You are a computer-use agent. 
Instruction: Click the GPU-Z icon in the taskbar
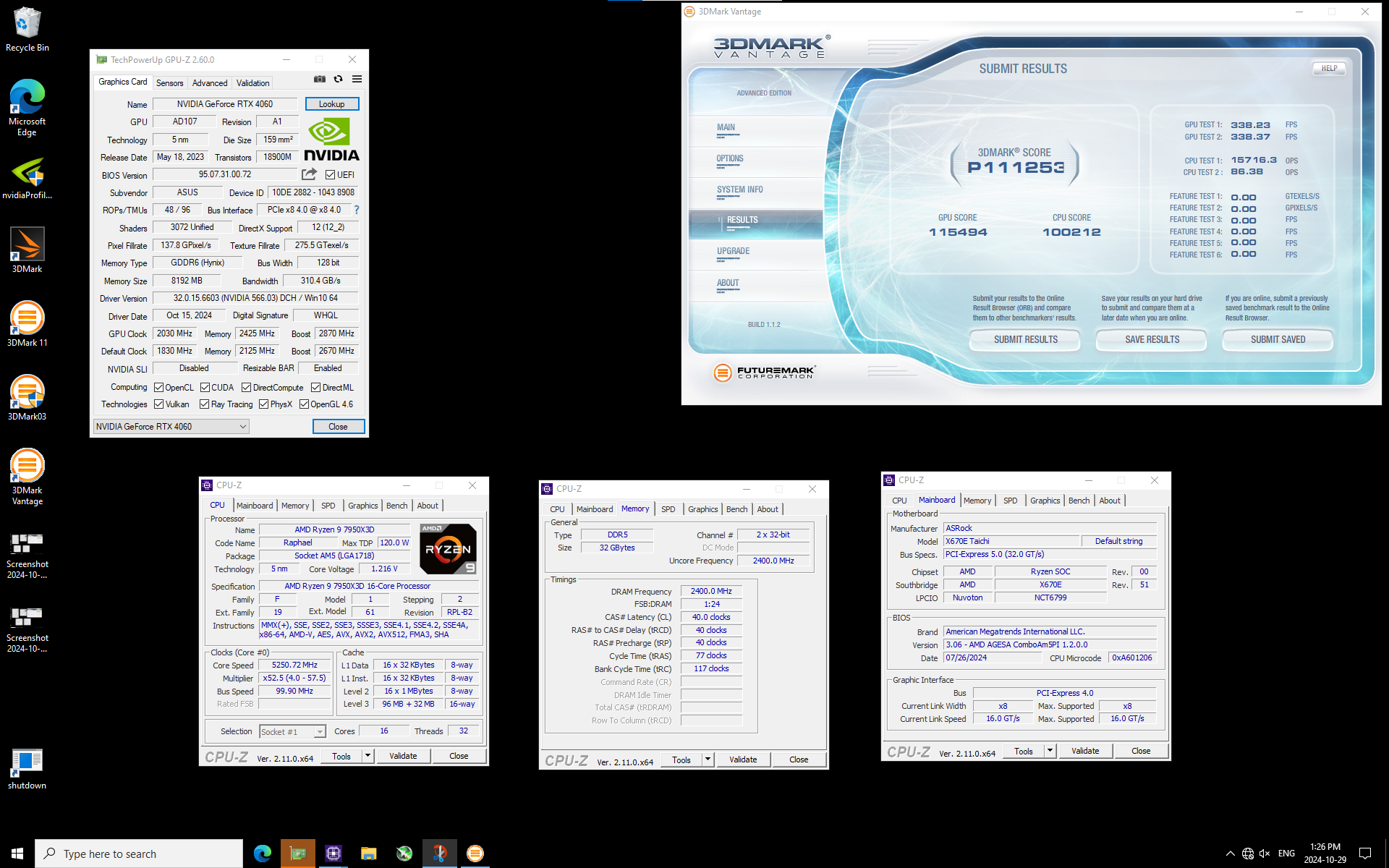click(x=298, y=854)
